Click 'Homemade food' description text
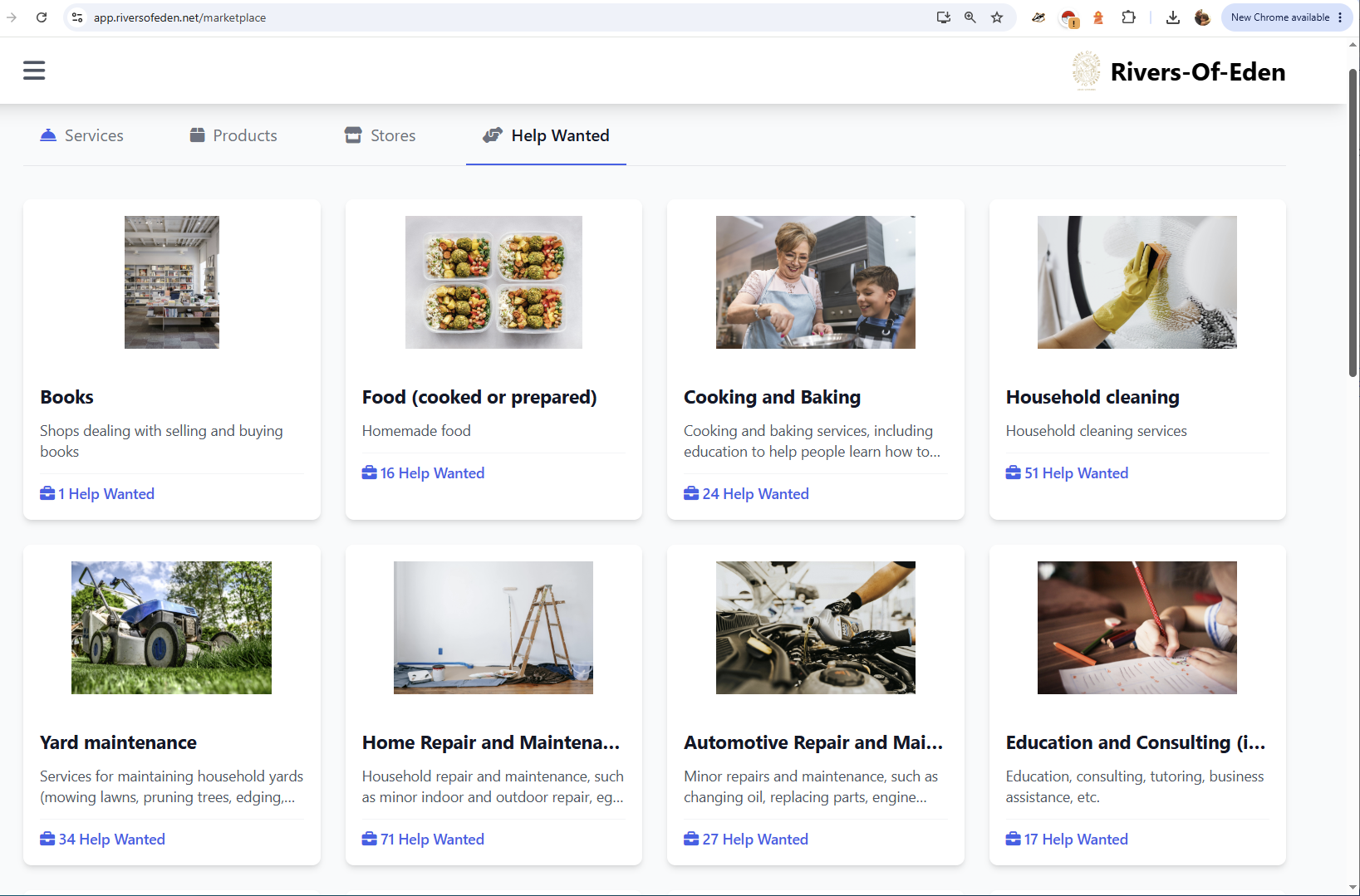 pos(416,431)
